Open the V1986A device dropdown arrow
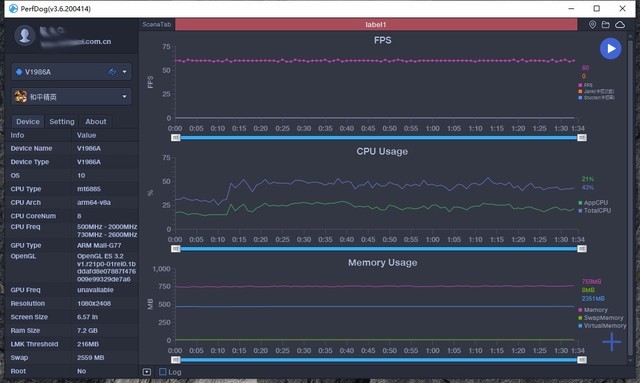The height and width of the screenshot is (383, 640). coord(124,72)
